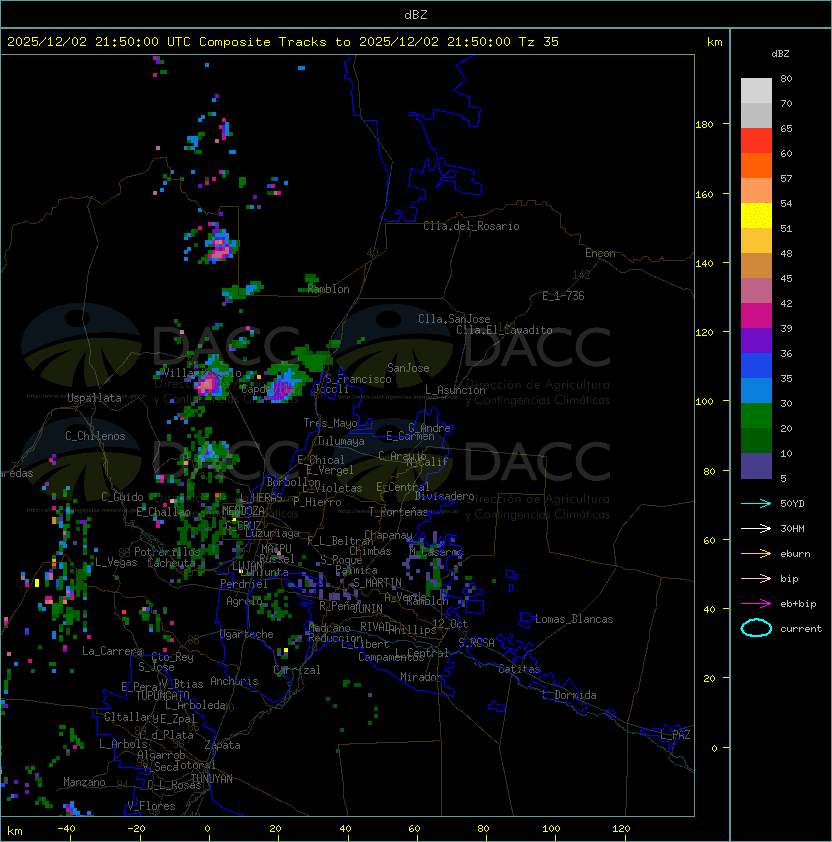This screenshot has height=842, width=832.
Task: Pick the red swatch below 65
Action: [x=756, y=141]
